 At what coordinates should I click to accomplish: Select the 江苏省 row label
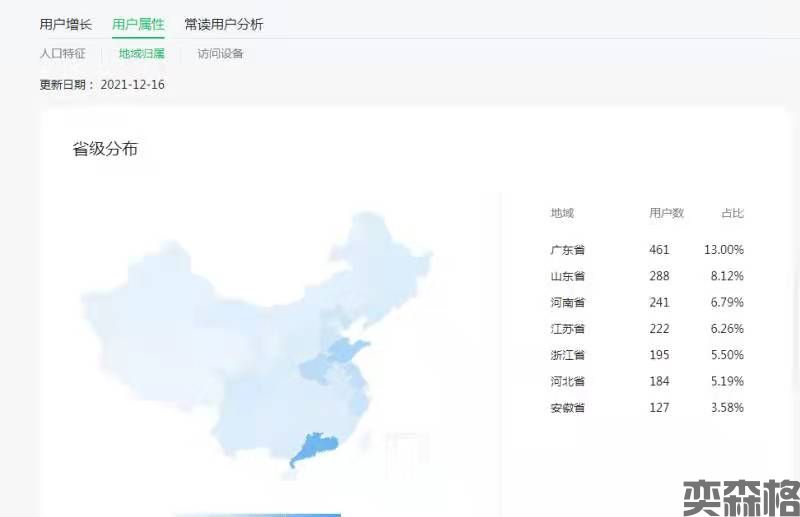pos(567,329)
